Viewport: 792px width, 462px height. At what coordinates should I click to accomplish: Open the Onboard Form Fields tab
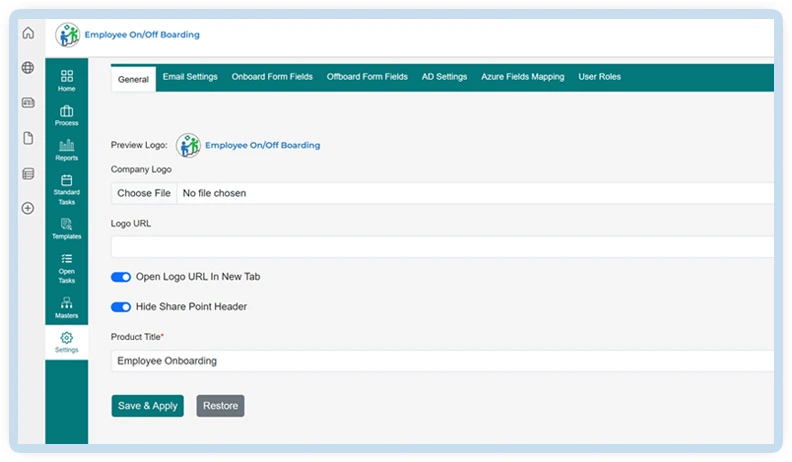click(272, 77)
